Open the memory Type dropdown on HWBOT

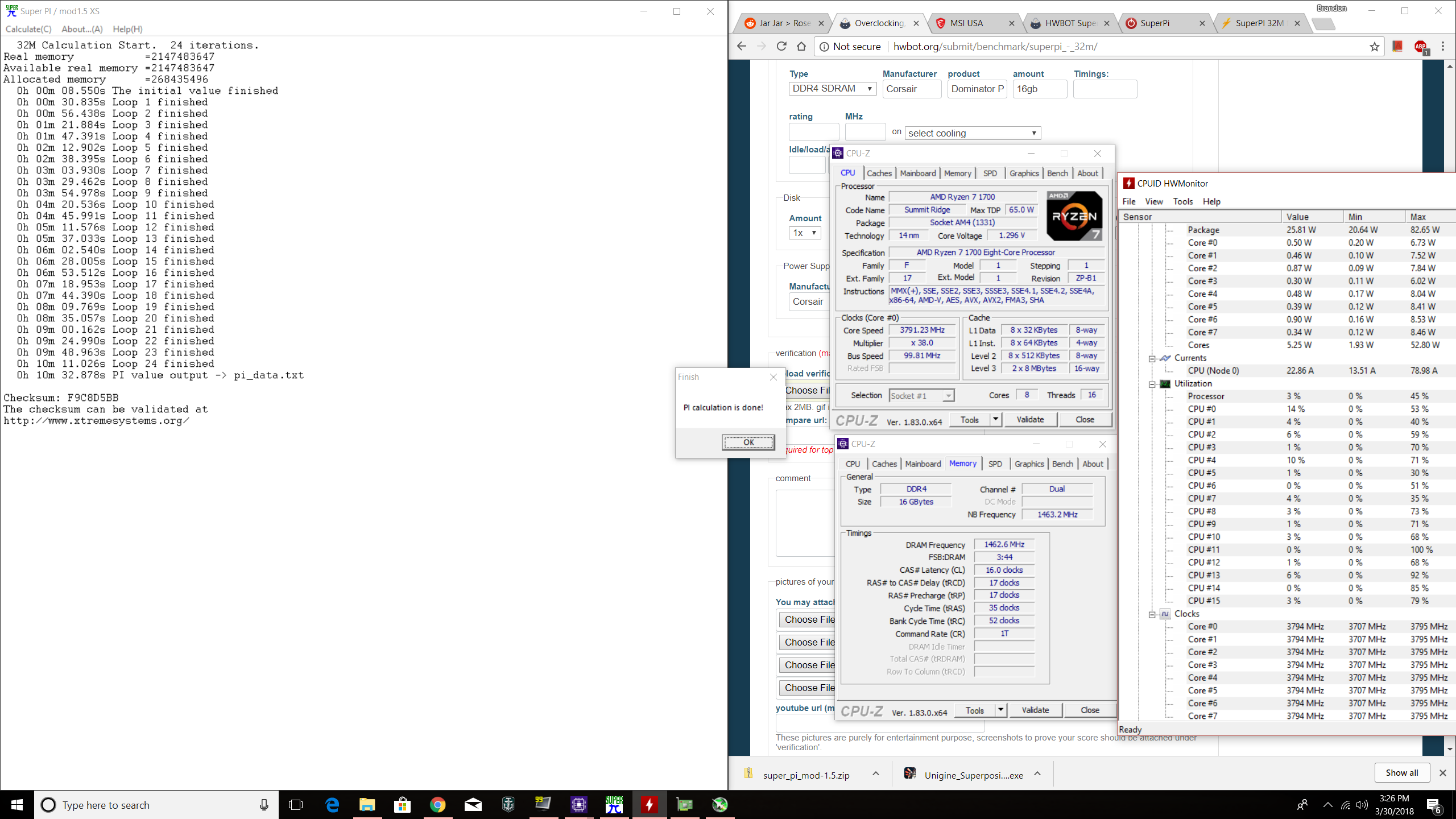coord(833,89)
